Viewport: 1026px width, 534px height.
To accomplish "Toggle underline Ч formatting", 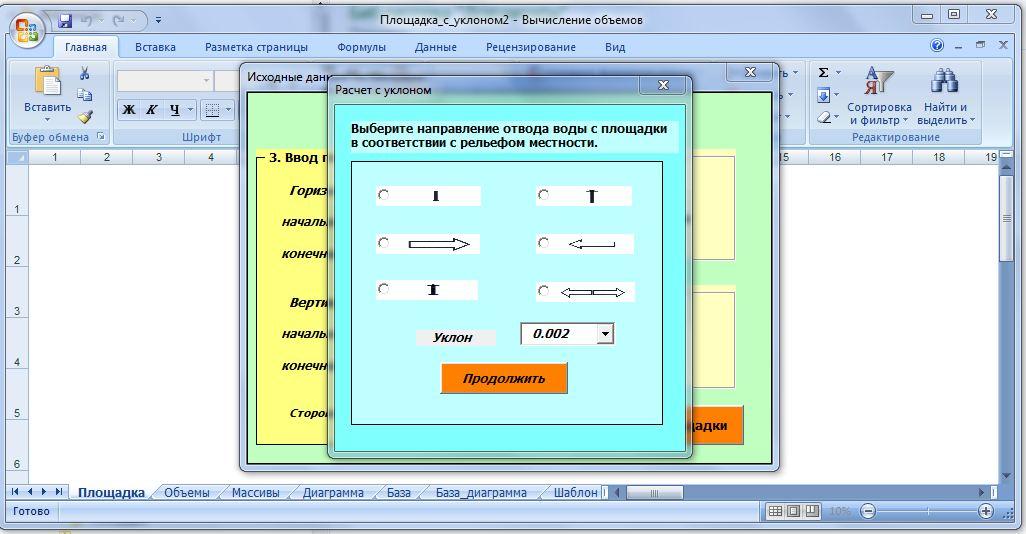I will pos(174,109).
